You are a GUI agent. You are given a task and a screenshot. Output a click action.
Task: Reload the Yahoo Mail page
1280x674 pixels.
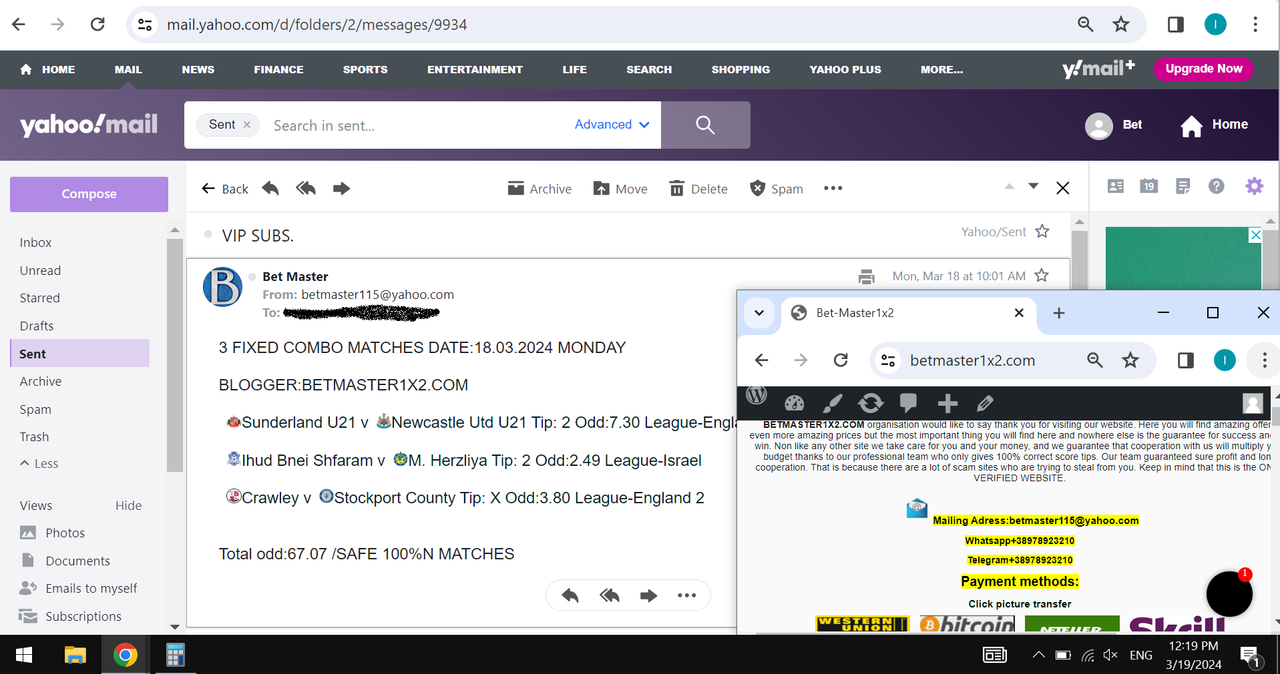point(97,24)
